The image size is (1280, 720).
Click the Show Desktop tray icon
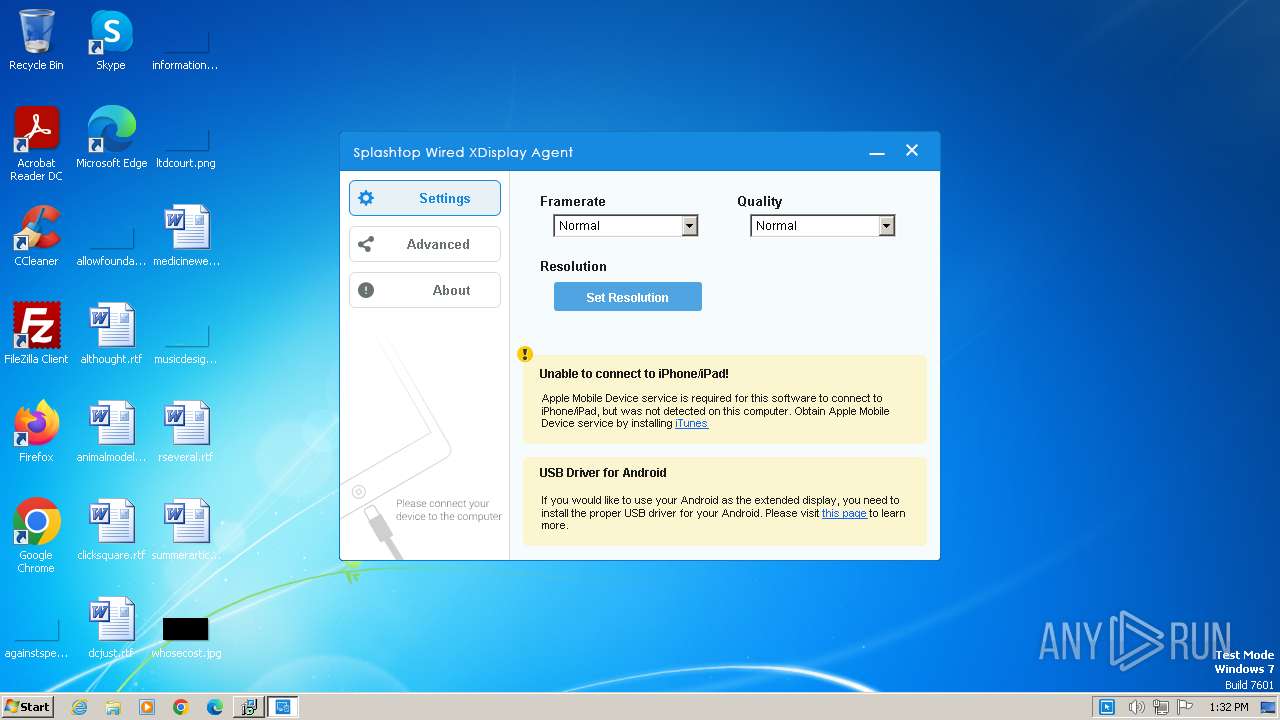(1269, 707)
